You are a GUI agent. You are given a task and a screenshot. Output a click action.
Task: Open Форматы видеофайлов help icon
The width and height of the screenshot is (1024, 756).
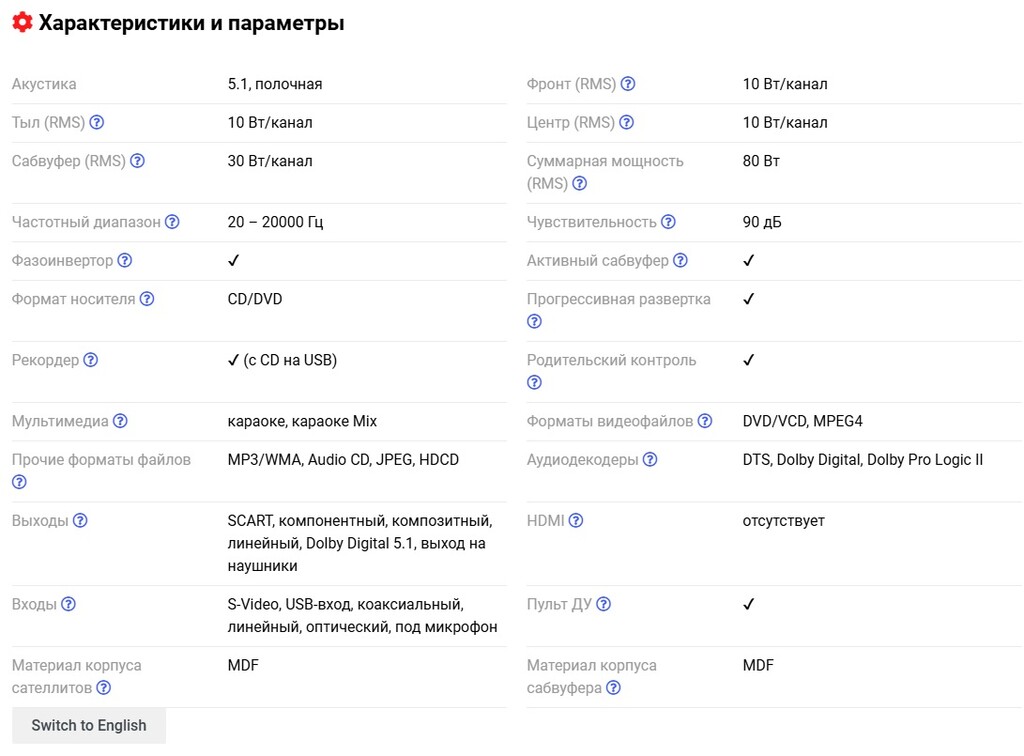[705, 421]
